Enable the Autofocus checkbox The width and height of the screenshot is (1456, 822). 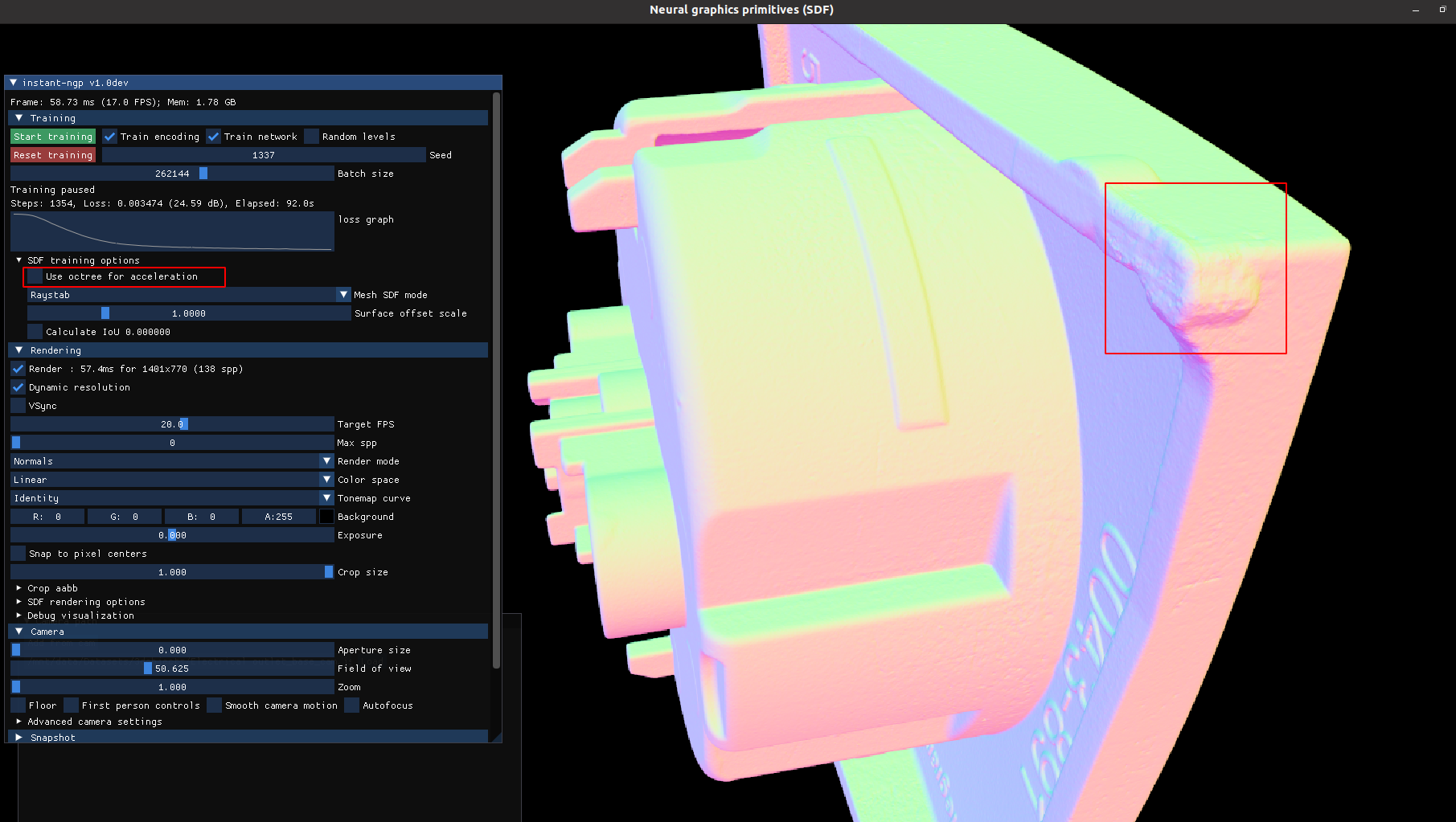point(351,705)
